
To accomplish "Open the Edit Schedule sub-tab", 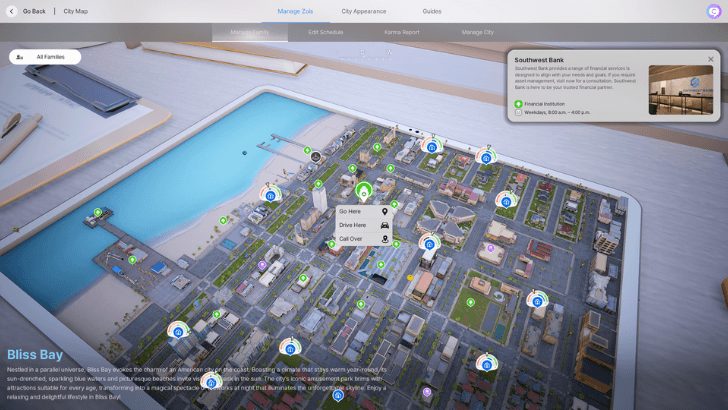I will pyautogui.click(x=326, y=32).
